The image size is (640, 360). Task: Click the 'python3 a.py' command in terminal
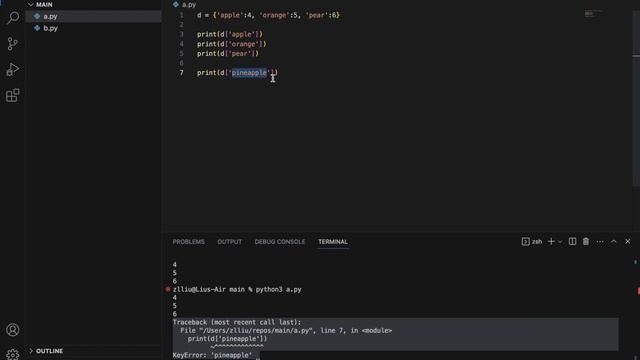(x=278, y=289)
